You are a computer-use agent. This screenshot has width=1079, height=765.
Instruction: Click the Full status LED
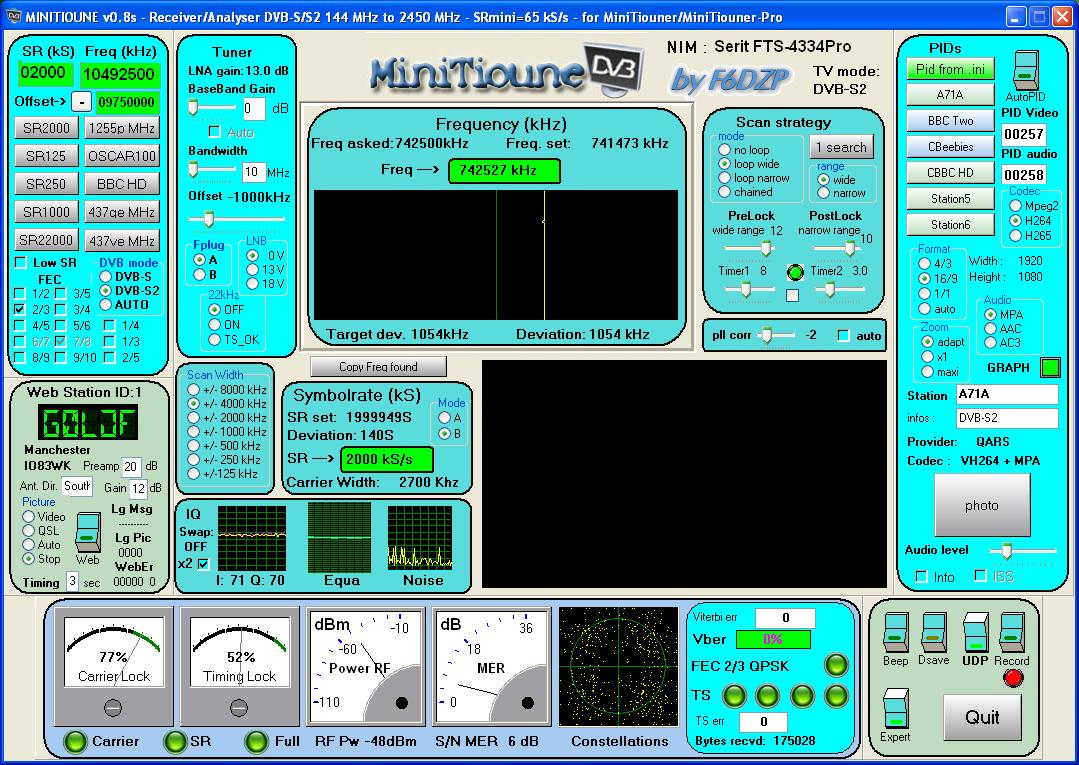tap(257, 742)
